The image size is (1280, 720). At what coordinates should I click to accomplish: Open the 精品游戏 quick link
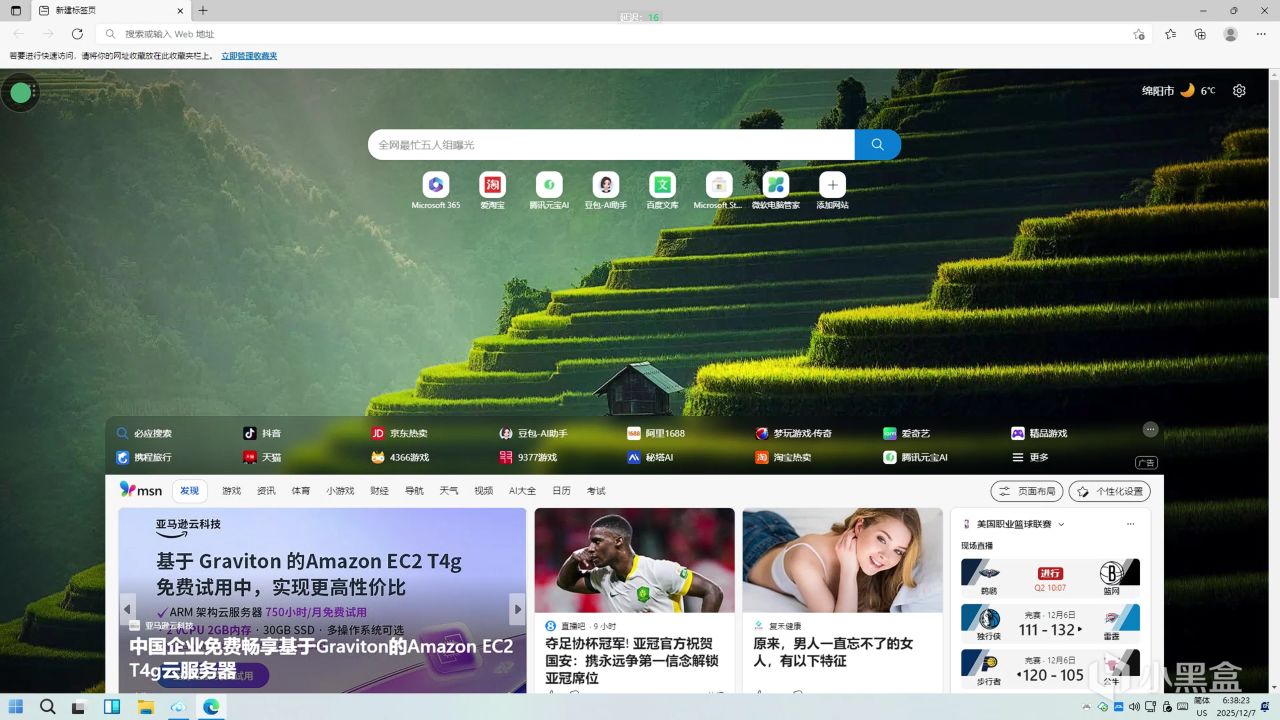pos(1039,433)
